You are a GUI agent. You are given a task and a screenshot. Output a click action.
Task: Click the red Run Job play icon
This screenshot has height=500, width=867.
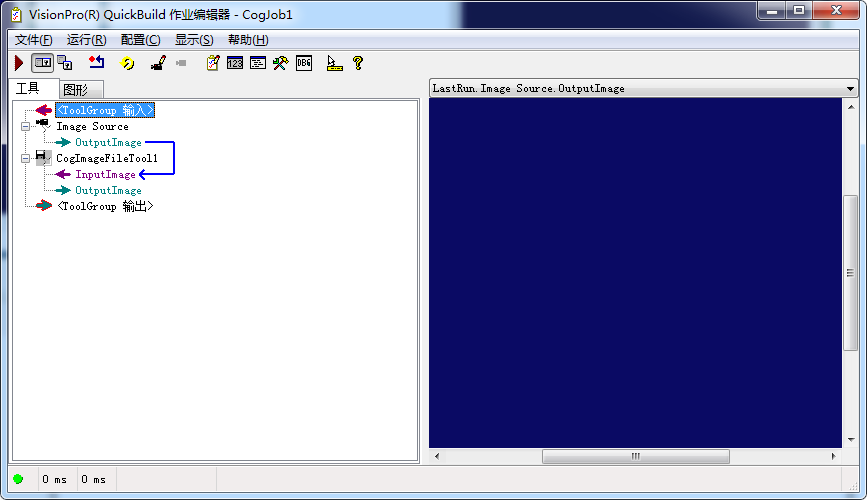[x=19, y=63]
